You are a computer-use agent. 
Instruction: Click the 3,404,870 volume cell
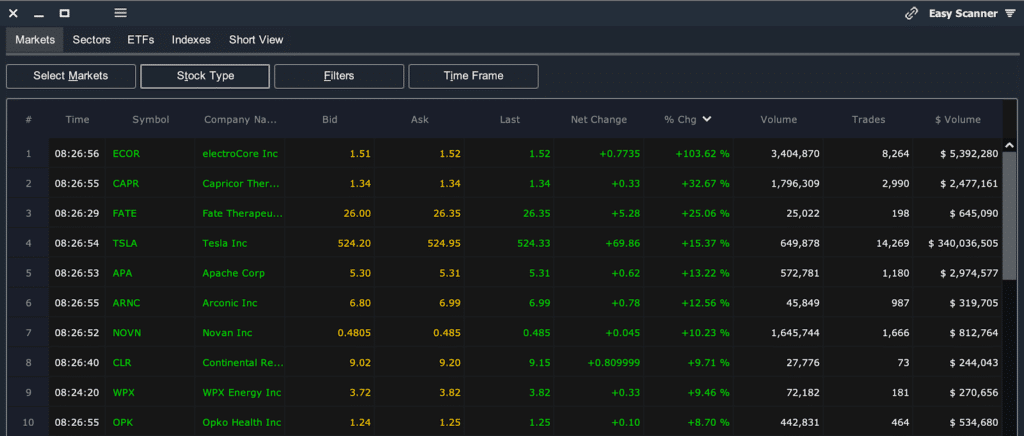click(x=795, y=154)
